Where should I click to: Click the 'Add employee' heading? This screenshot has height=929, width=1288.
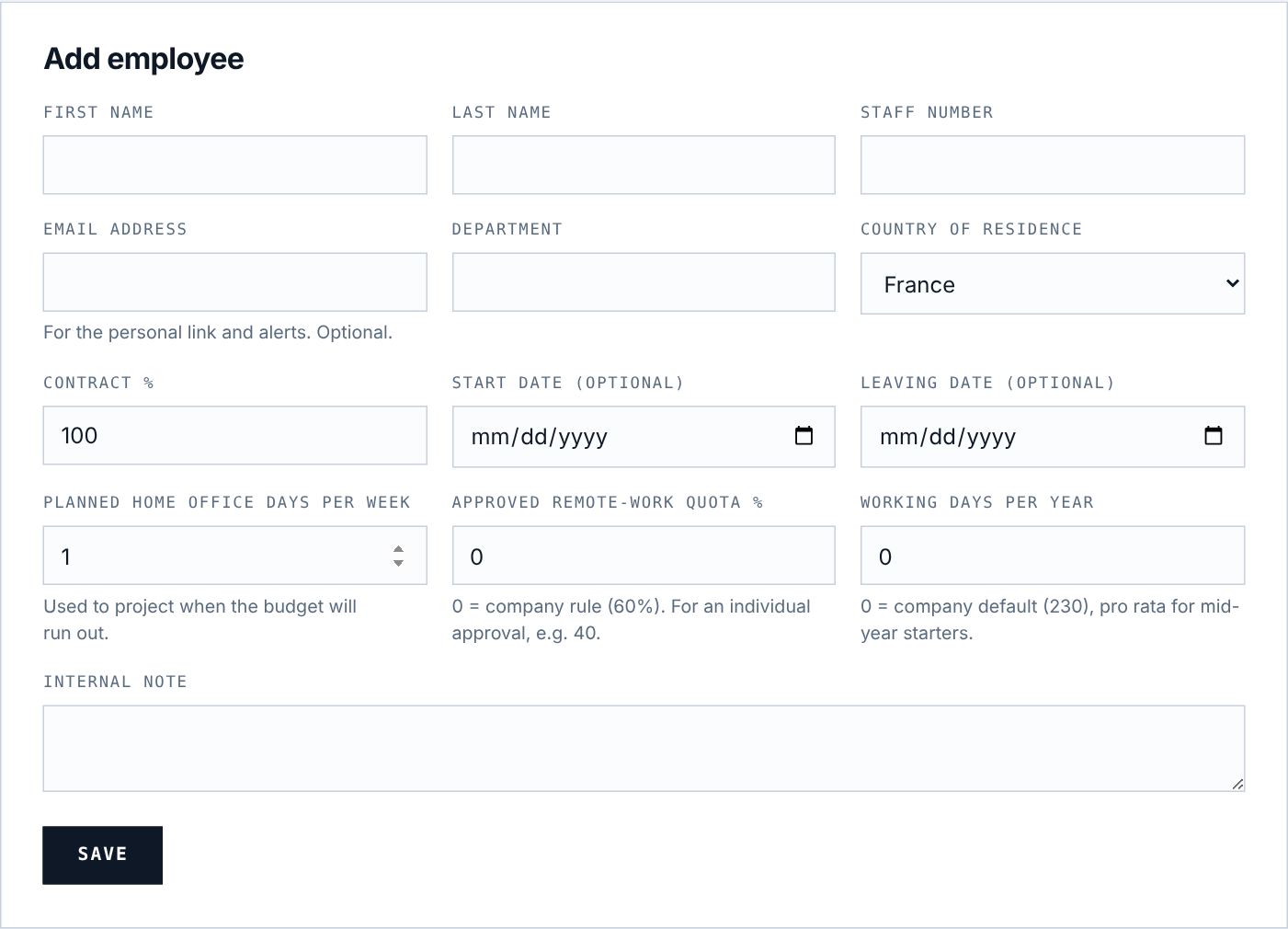[144, 59]
